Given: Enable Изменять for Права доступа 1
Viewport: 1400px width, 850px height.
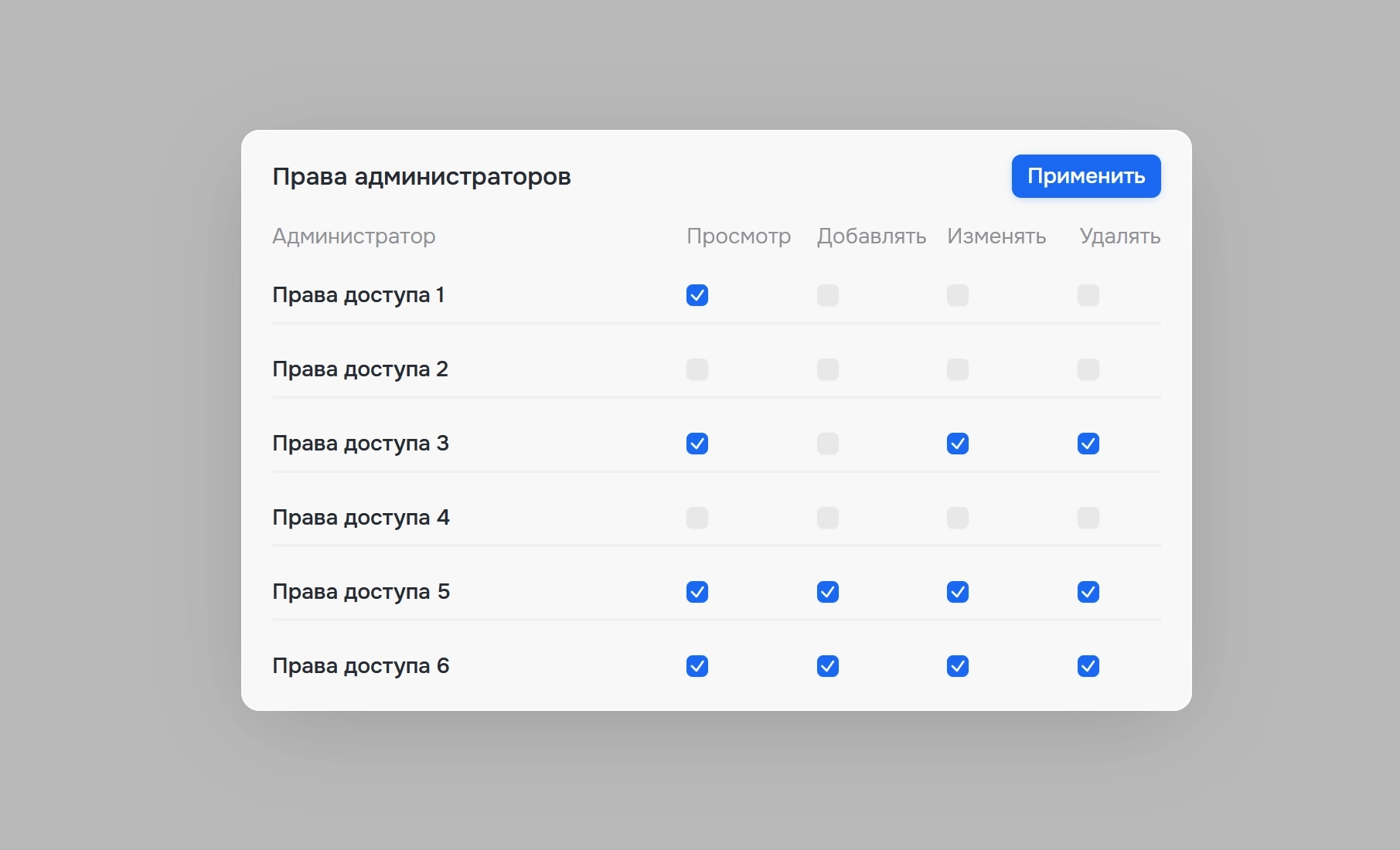Looking at the screenshot, I should click(x=958, y=295).
